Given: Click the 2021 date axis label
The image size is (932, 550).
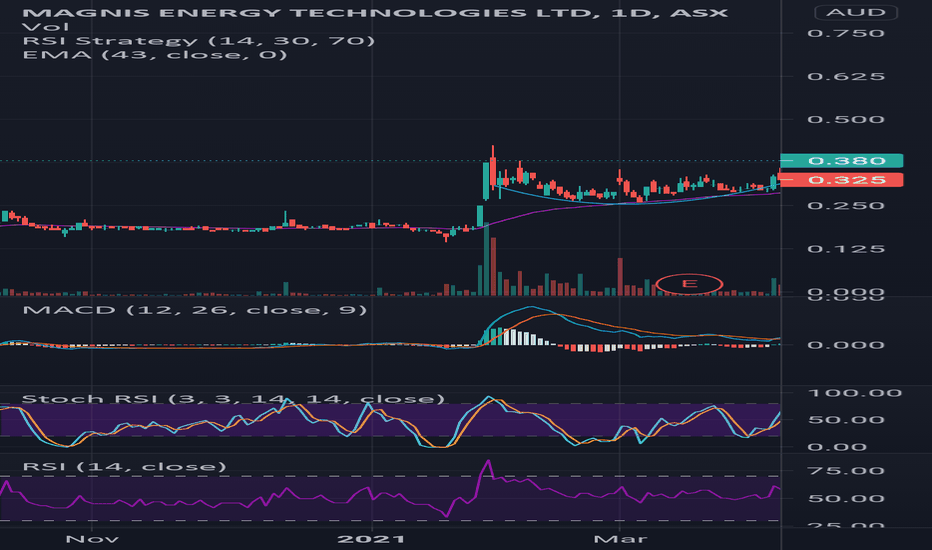Looking at the screenshot, I should (371, 539).
